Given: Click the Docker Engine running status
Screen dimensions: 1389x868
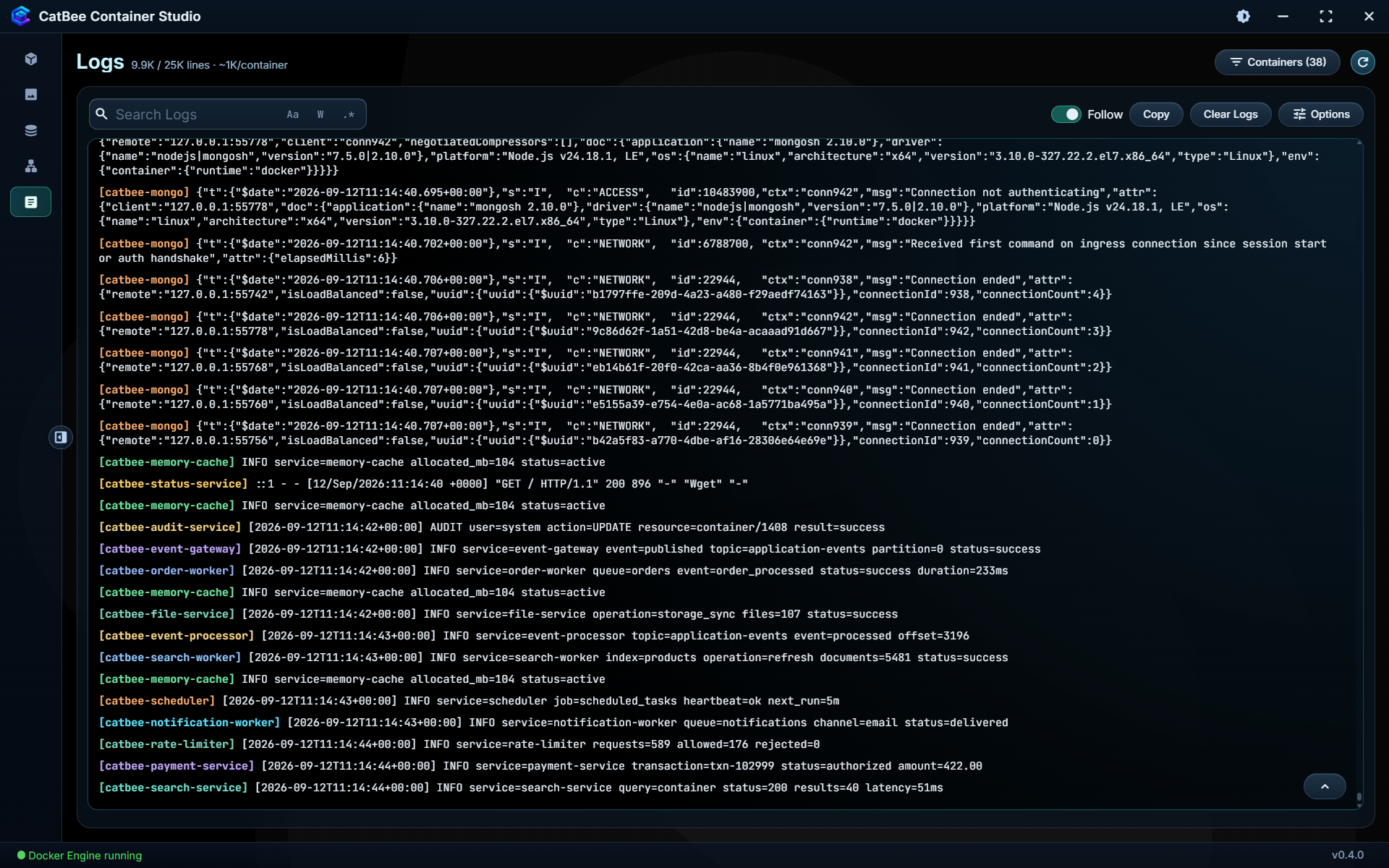Looking at the screenshot, I should [x=80, y=856].
